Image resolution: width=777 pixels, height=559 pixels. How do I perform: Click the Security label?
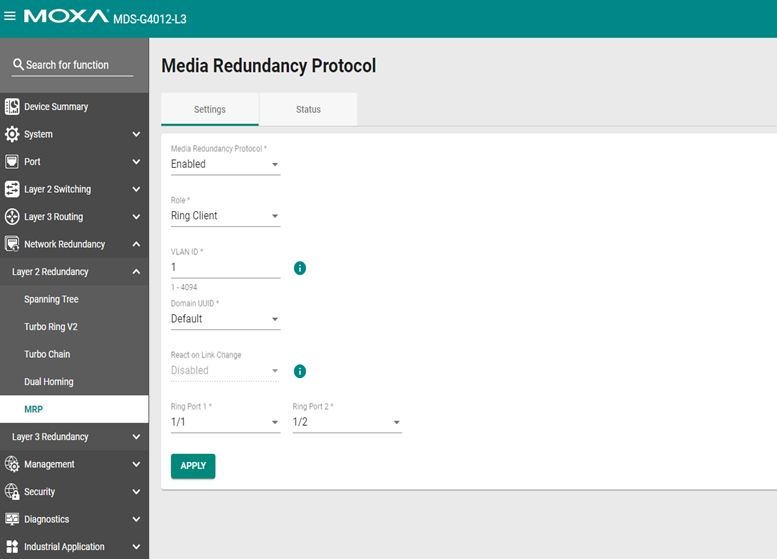[x=39, y=492]
